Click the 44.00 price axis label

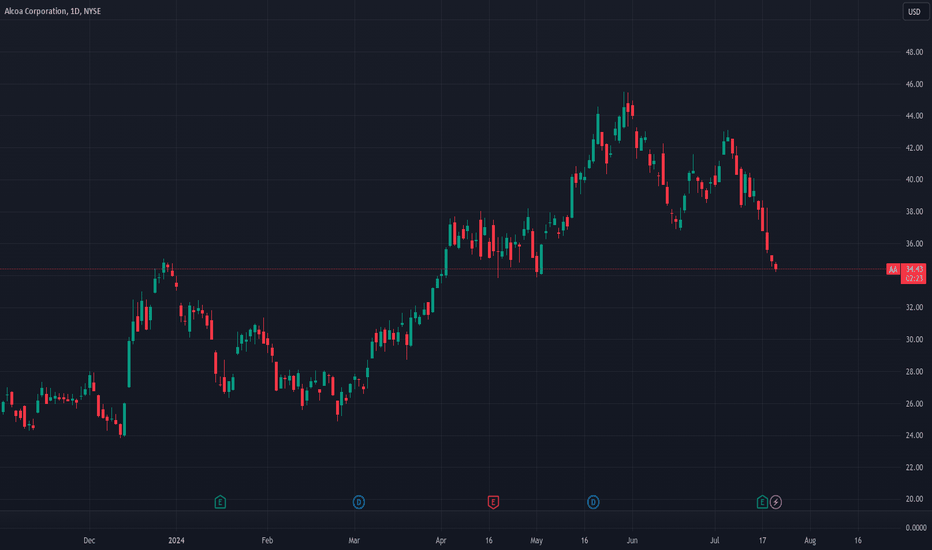(x=914, y=116)
